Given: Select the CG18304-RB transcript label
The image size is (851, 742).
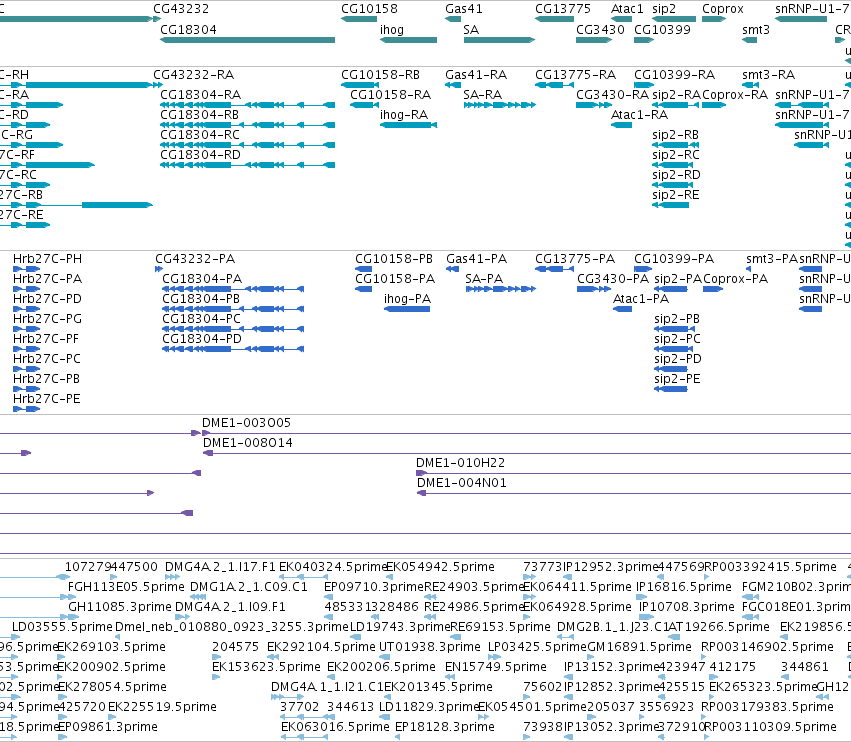Looking at the screenshot, I should coord(200,115).
